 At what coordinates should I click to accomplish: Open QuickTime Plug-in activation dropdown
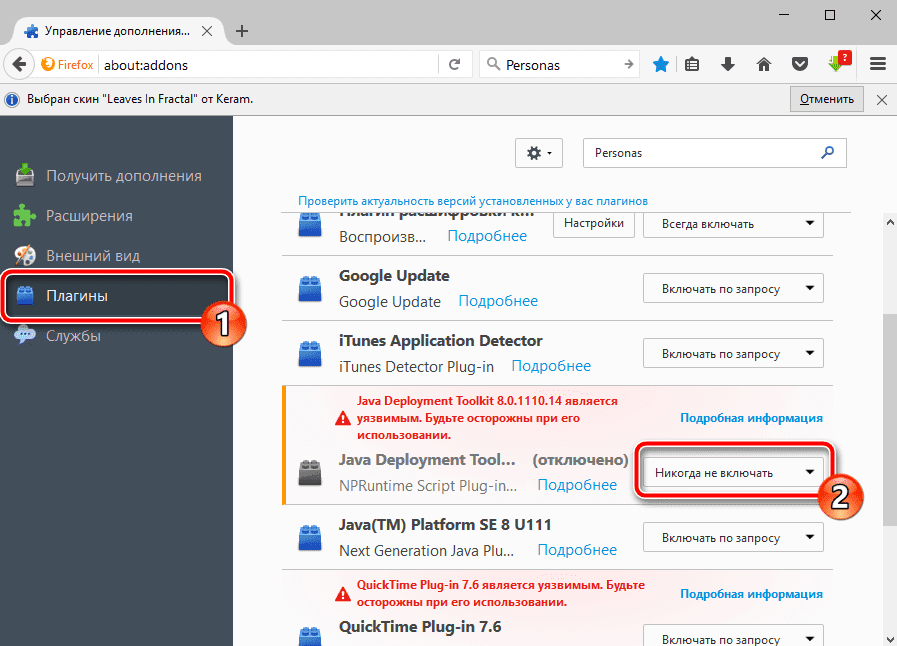click(x=733, y=636)
